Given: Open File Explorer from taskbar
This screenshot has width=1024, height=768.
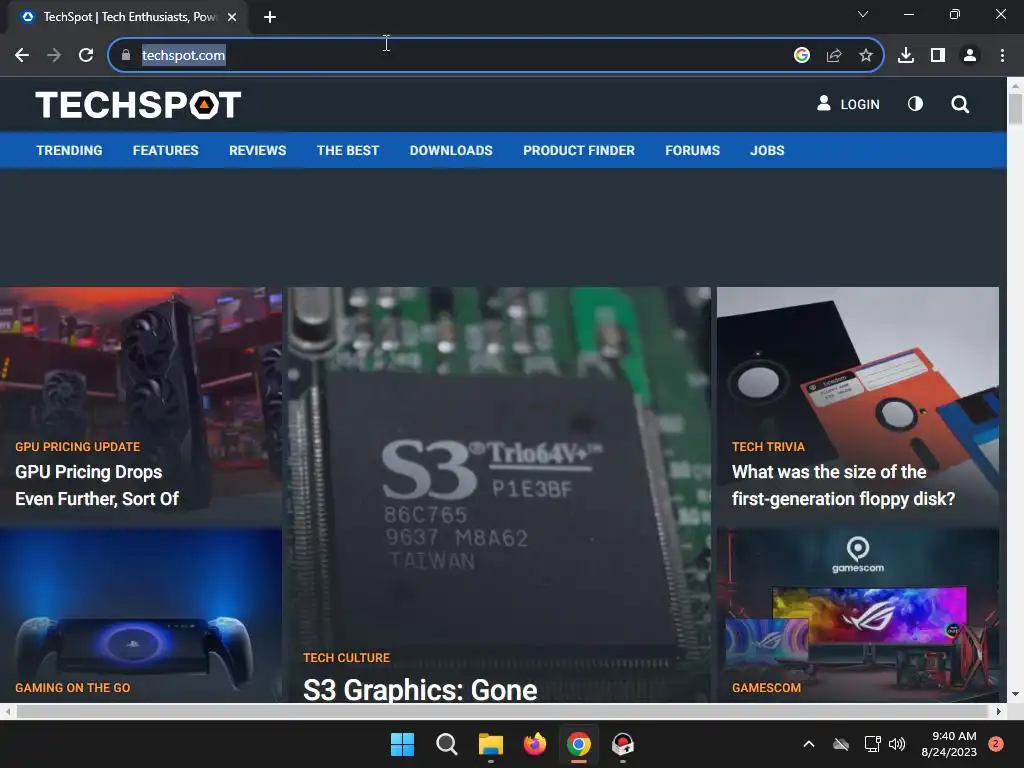Looking at the screenshot, I should (490, 744).
